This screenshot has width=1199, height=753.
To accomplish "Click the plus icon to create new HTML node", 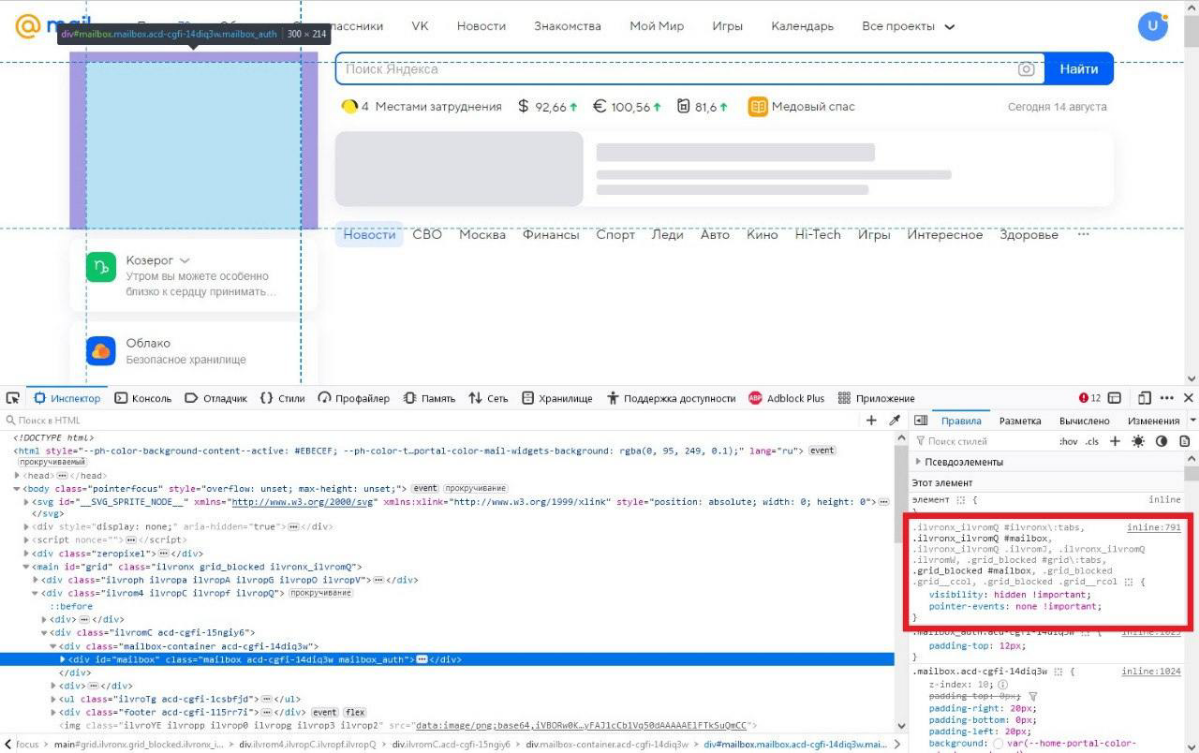I will [x=871, y=420].
